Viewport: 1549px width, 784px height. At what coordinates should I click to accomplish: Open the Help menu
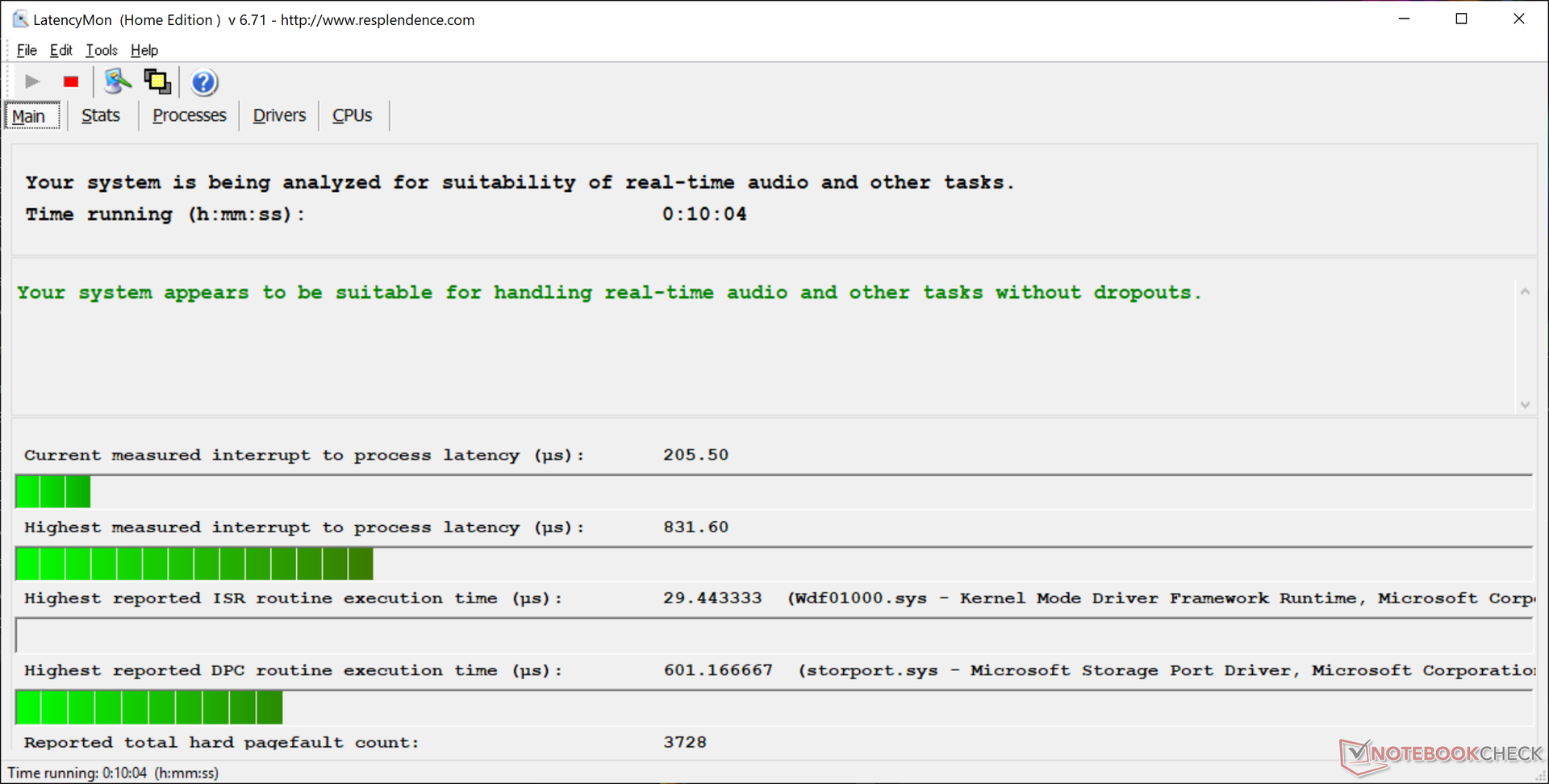[x=144, y=50]
